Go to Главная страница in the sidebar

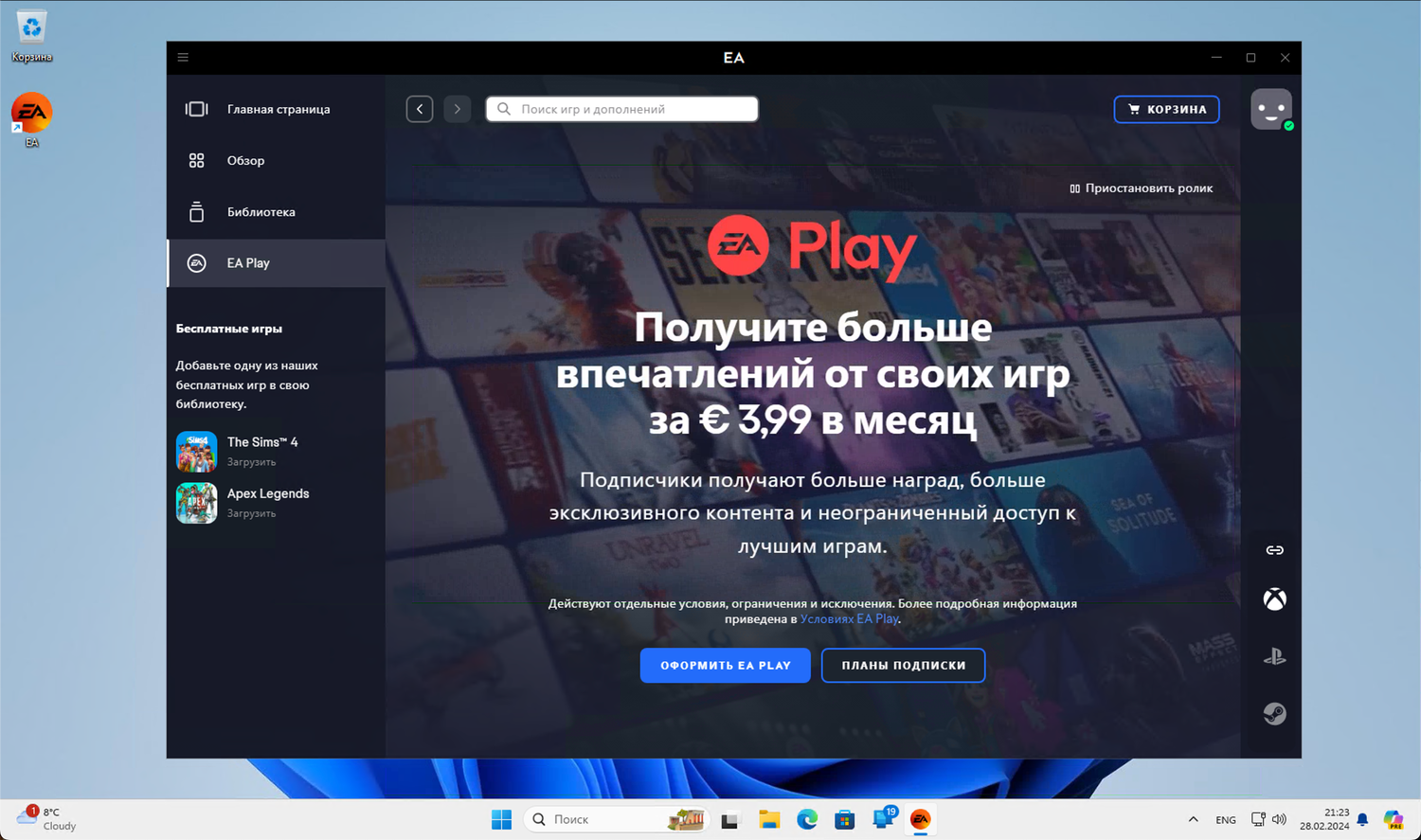coord(277,109)
